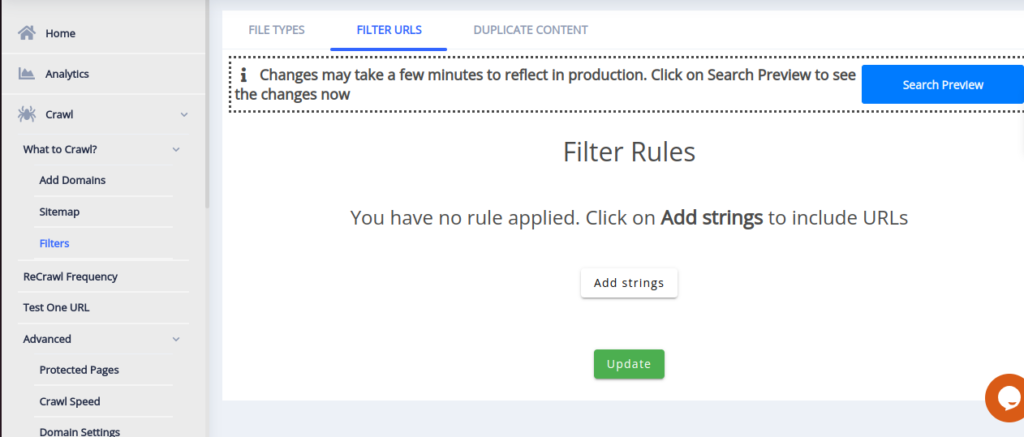Click the Search Preview button
1024x437 pixels.
[x=942, y=84]
